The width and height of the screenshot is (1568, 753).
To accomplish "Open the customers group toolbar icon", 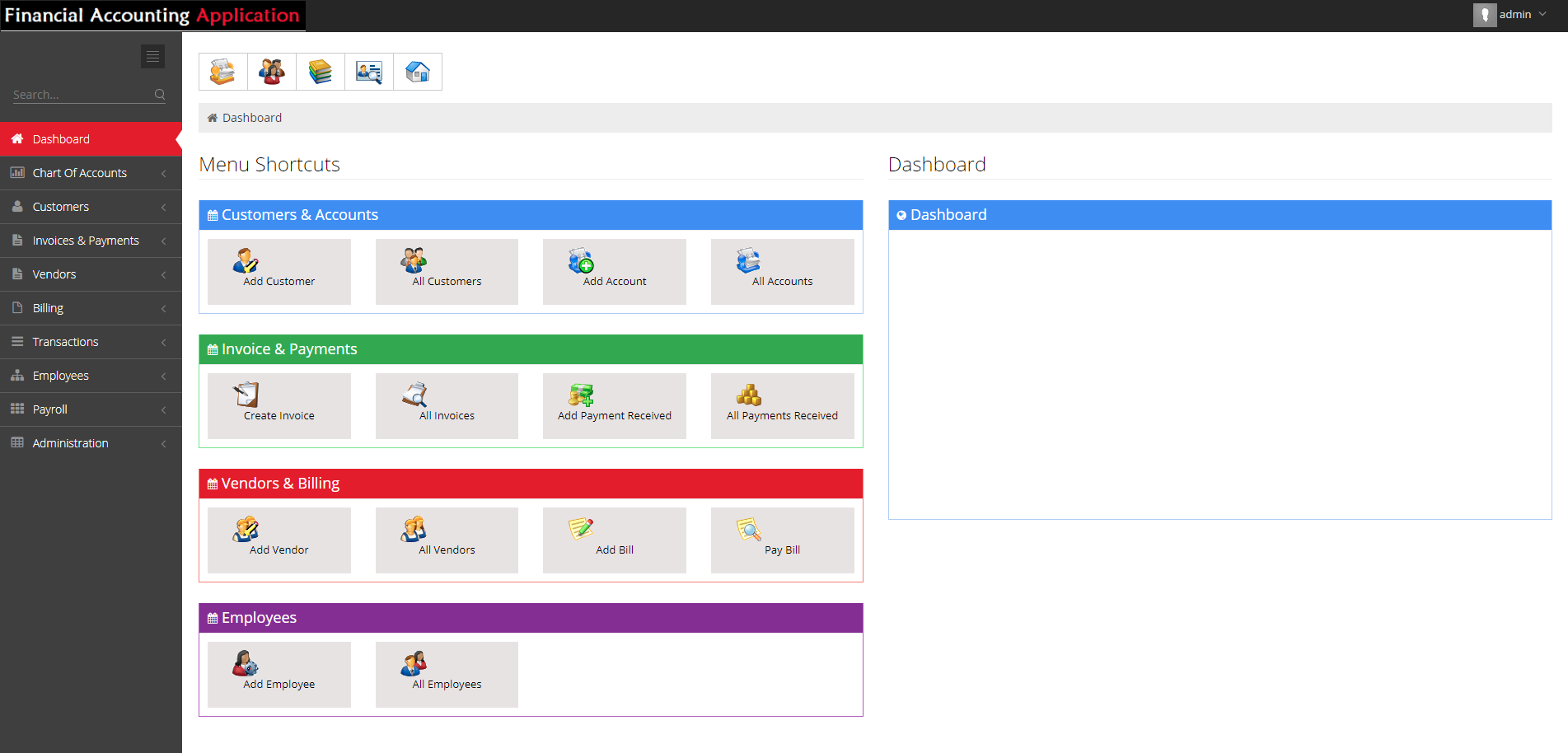I will coord(271,72).
